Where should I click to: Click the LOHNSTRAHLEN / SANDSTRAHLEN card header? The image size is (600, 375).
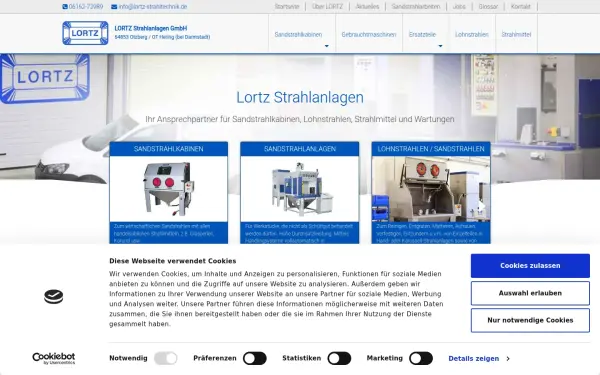click(x=431, y=149)
